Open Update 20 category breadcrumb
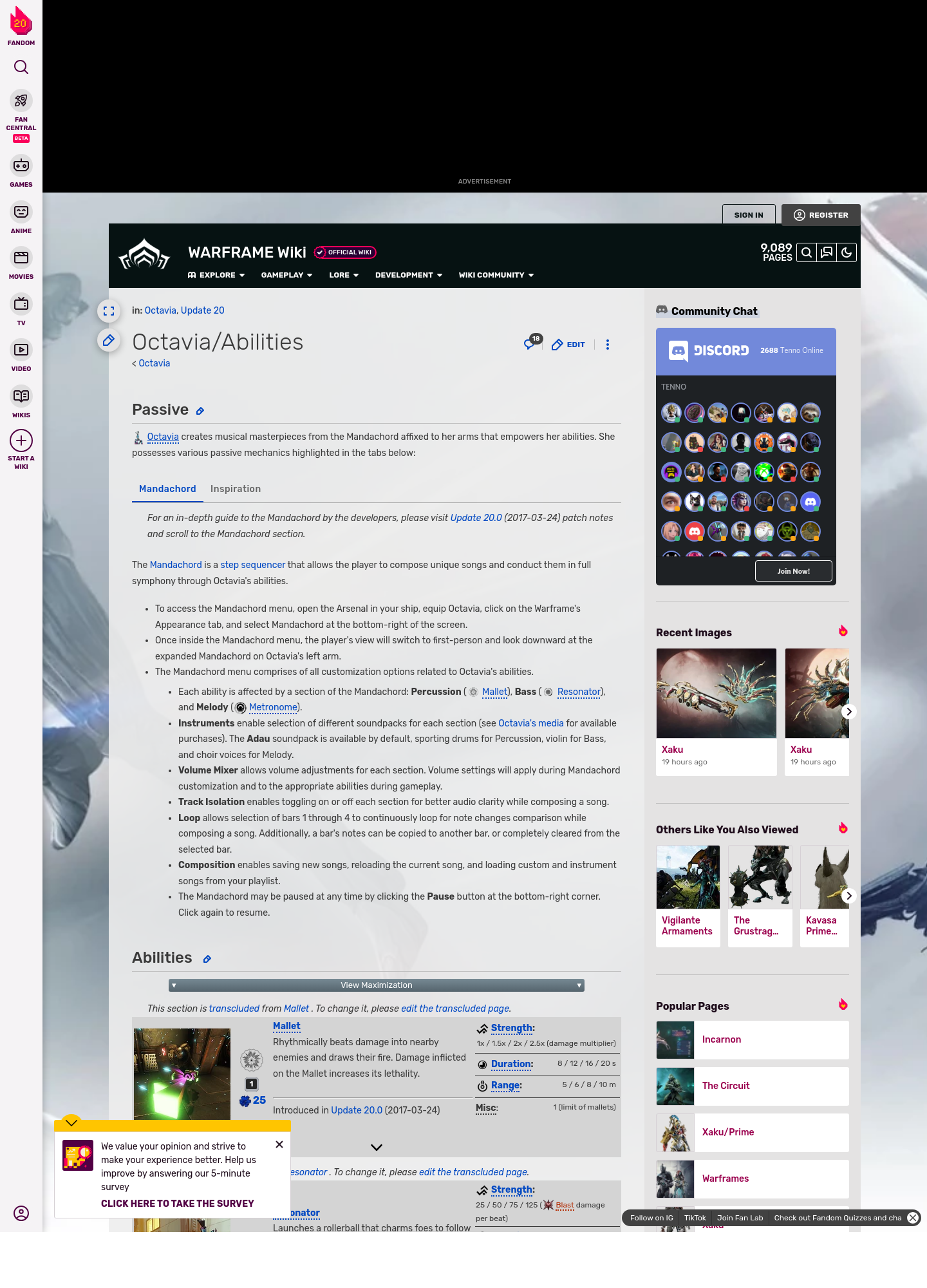 coord(203,310)
